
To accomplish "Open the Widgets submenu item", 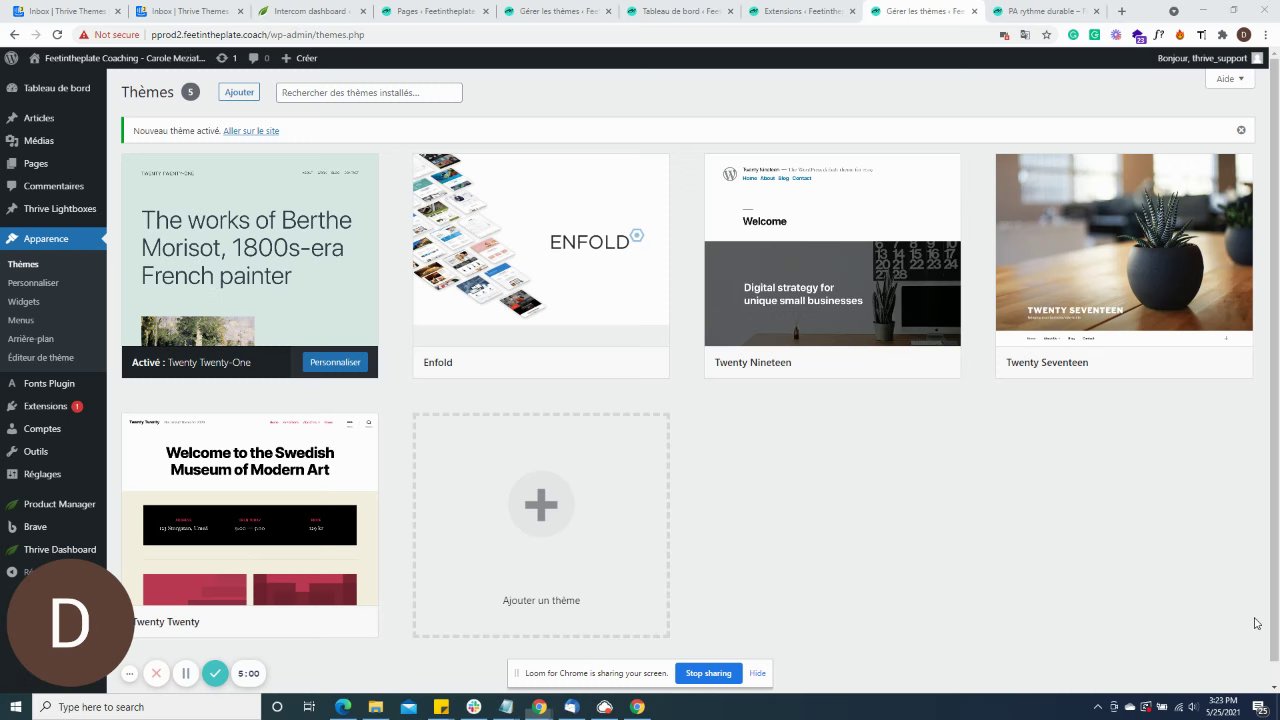I will click(x=24, y=302).
